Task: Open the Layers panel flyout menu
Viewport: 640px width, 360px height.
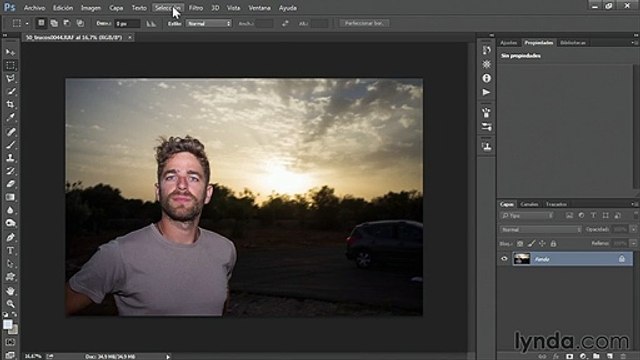Action: [634, 204]
